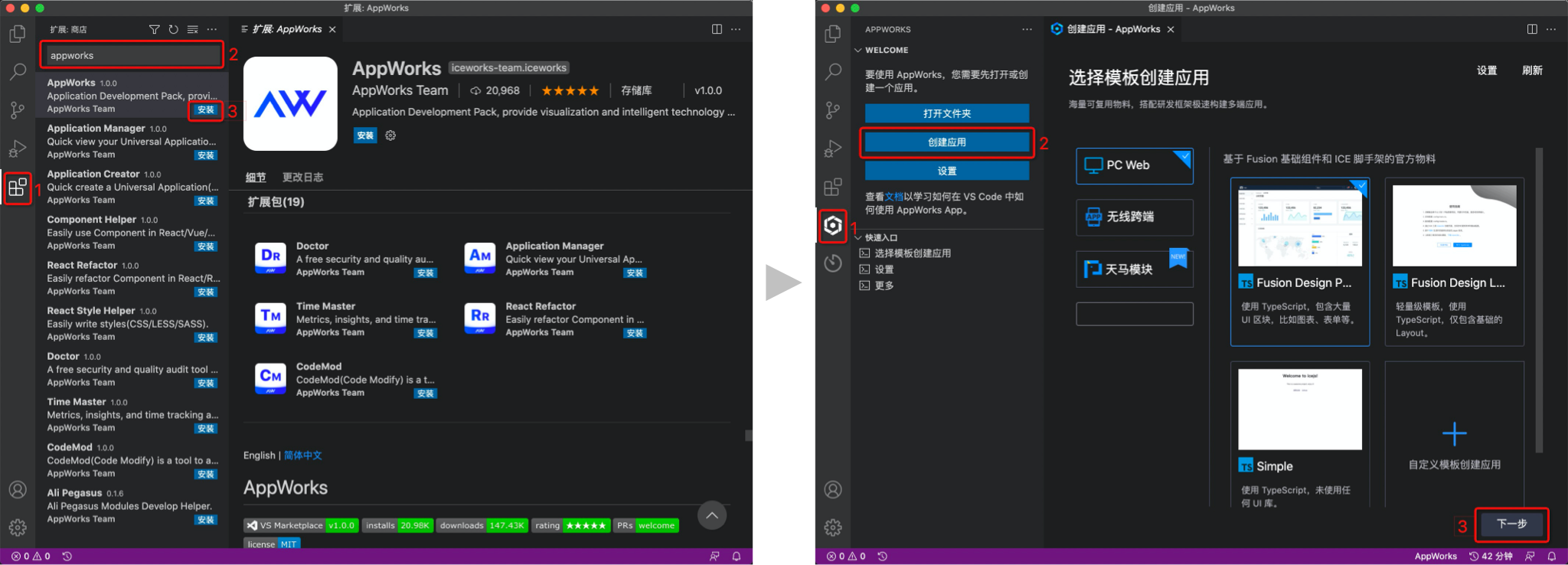The image size is (1568, 565).
Task: Open Explorer in the left window's activity bar
Action: [x=18, y=34]
